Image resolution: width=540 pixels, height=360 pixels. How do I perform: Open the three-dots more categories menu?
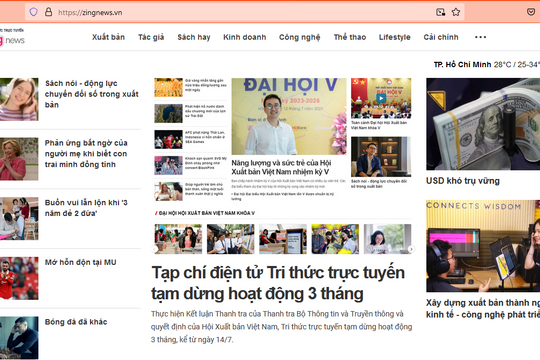coord(480,37)
